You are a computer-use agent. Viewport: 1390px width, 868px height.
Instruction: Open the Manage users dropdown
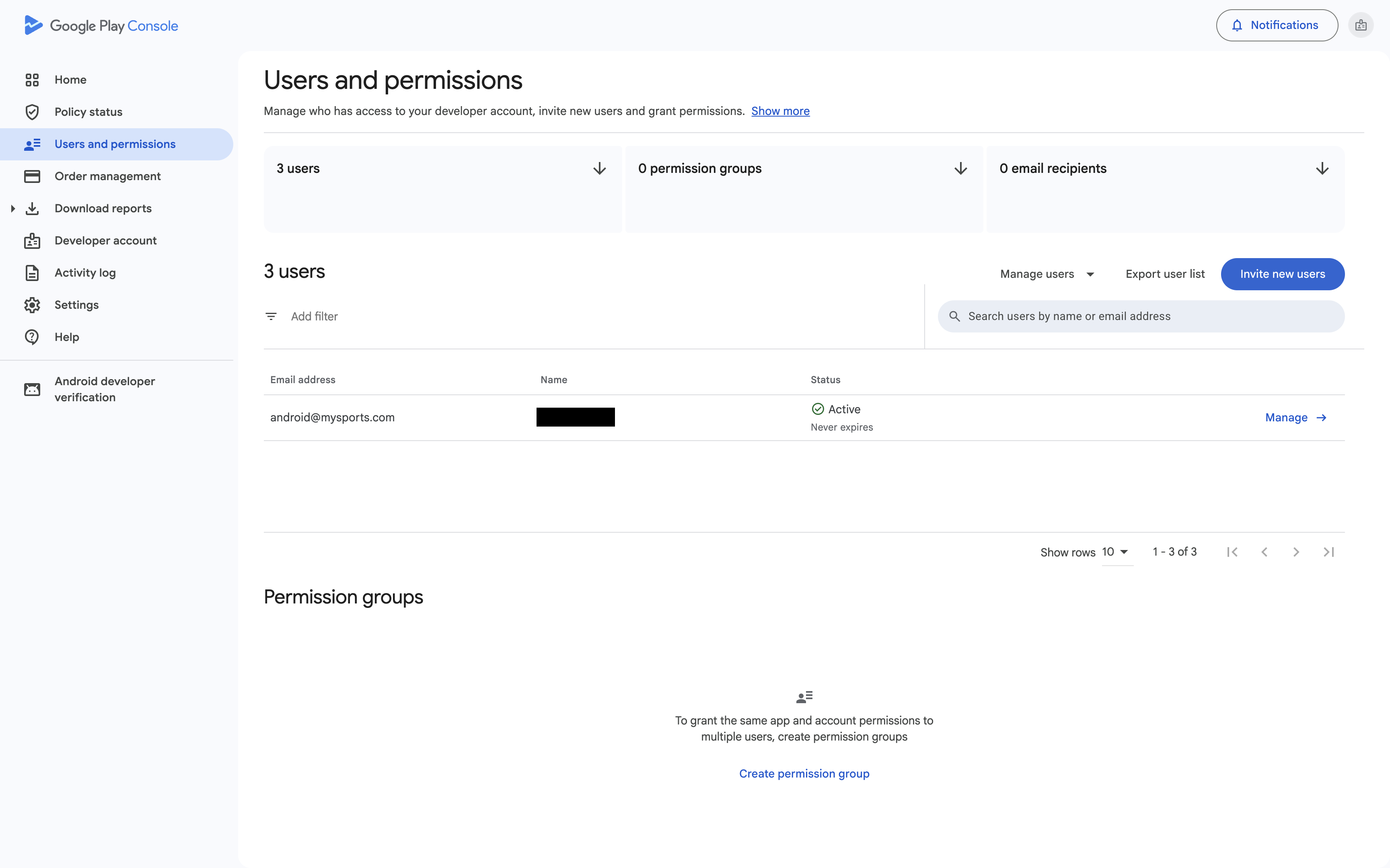[x=1047, y=274]
